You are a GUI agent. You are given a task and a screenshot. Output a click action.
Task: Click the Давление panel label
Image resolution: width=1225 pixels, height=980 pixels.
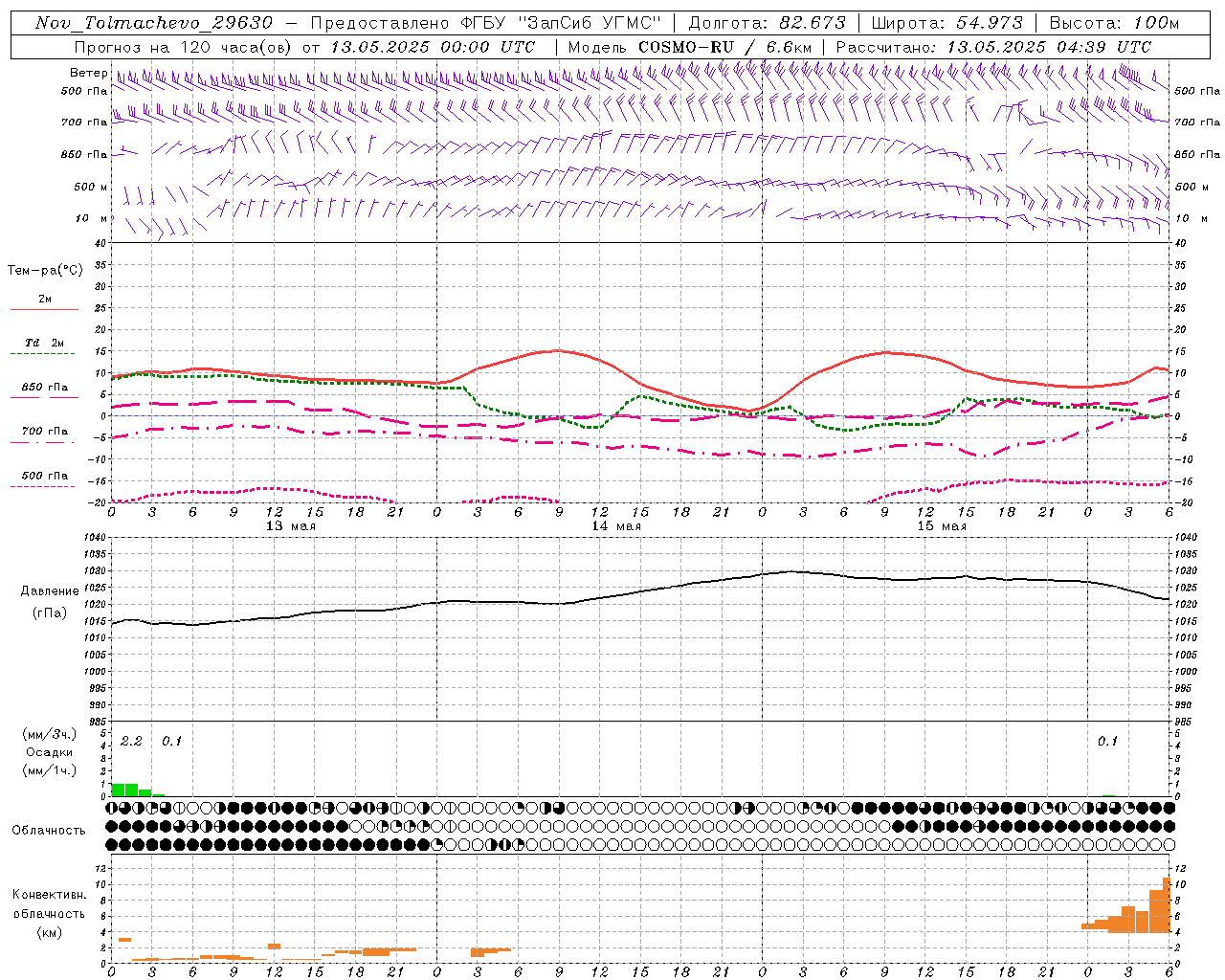pyautogui.click(x=50, y=591)
